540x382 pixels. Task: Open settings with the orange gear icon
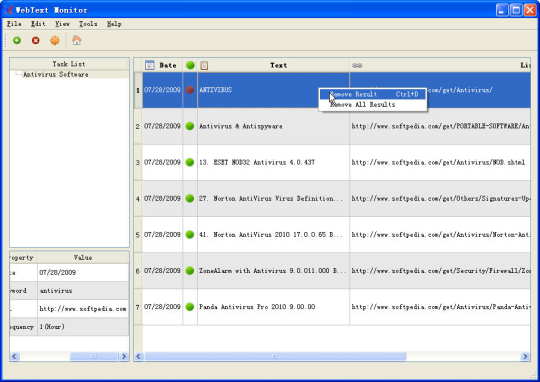[x=55, y=40]
